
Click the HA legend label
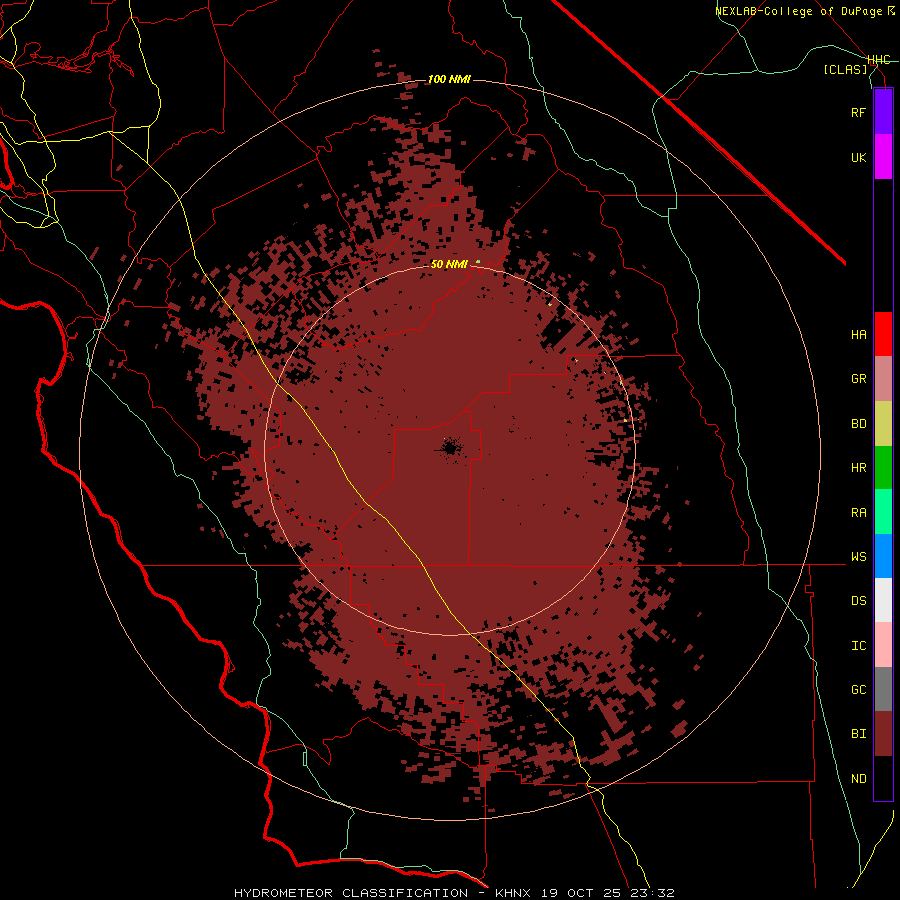(x=858, y=335)
